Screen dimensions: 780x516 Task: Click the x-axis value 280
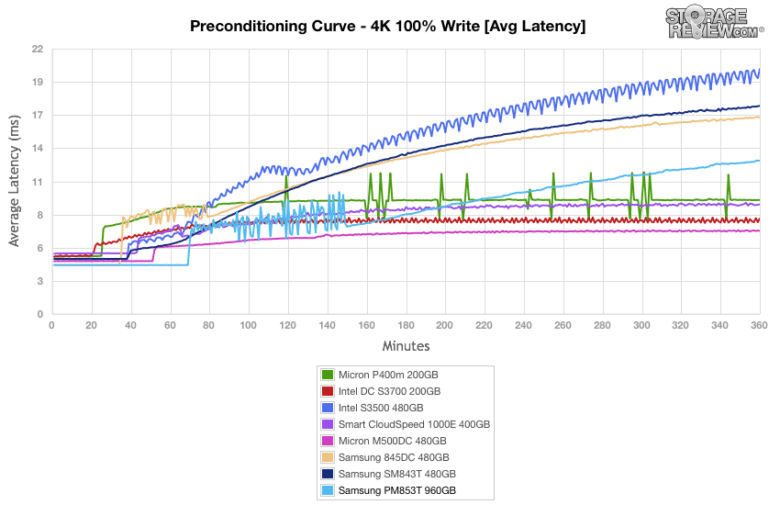(602, 325)
